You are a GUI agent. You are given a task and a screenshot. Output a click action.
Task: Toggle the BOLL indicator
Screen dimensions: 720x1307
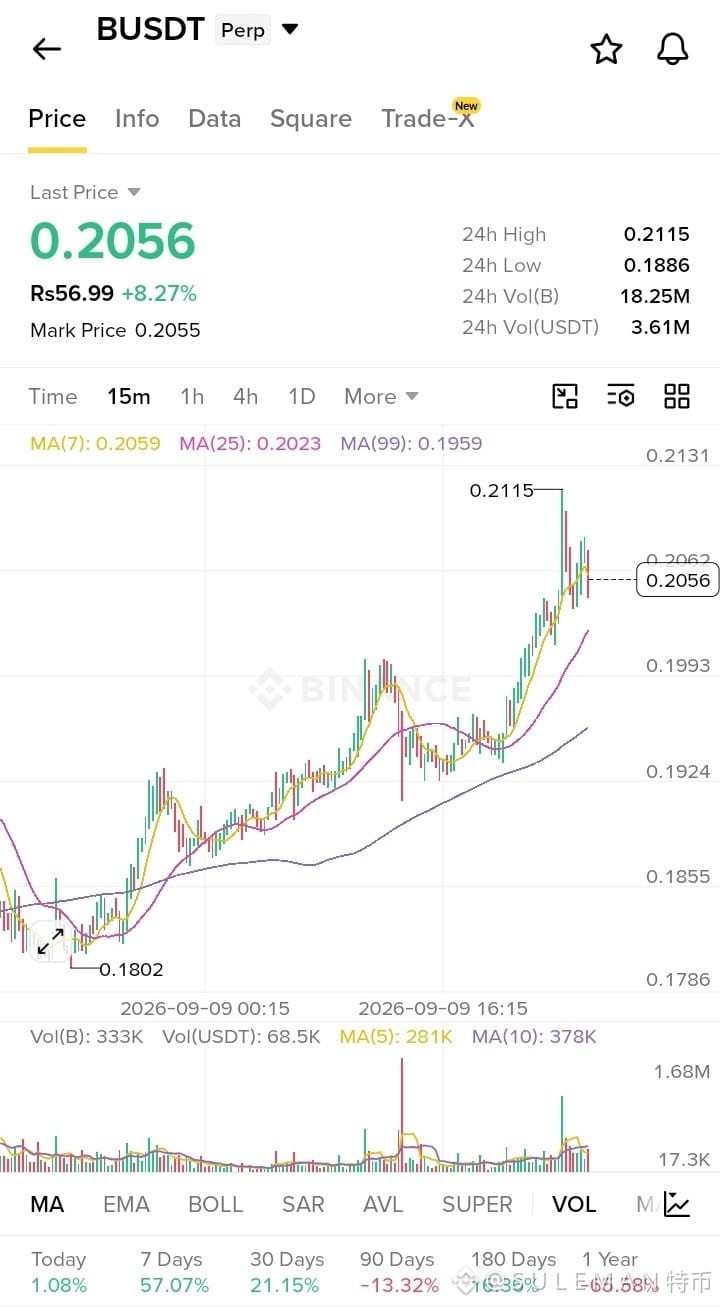pyautogui.click(x=216, y=1204)
